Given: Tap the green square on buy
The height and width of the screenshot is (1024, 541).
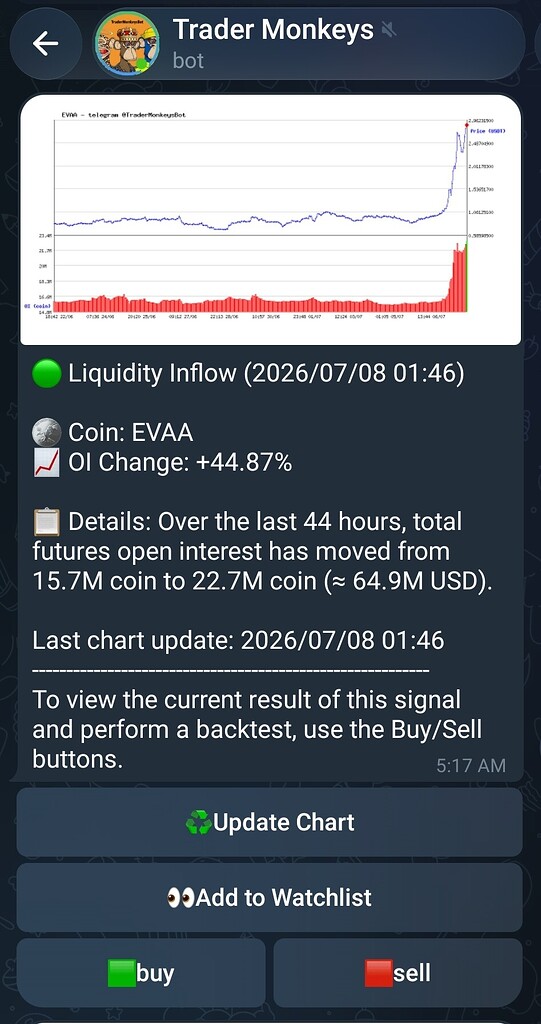Looking at the screenshot, I should (122, 974).
